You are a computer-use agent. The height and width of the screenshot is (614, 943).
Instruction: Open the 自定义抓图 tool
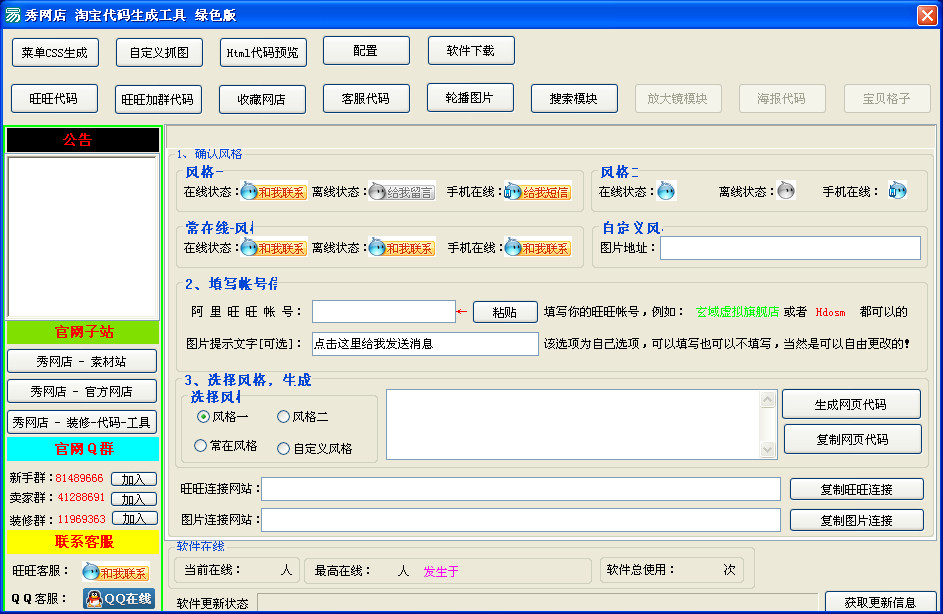pos(159,53)
